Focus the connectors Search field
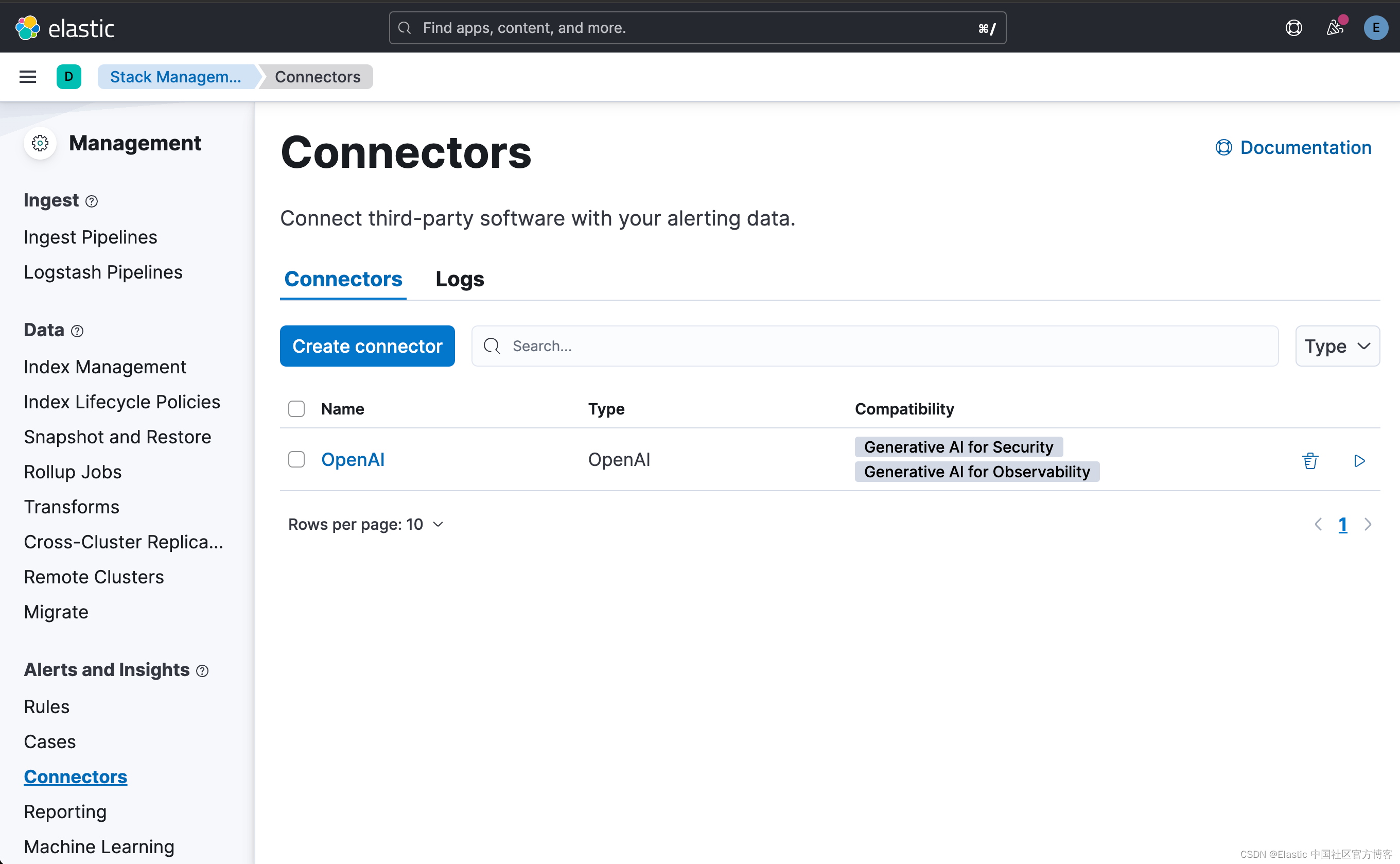The height and width of the screenshot is (864, 1400). click(x=874, y=347)
